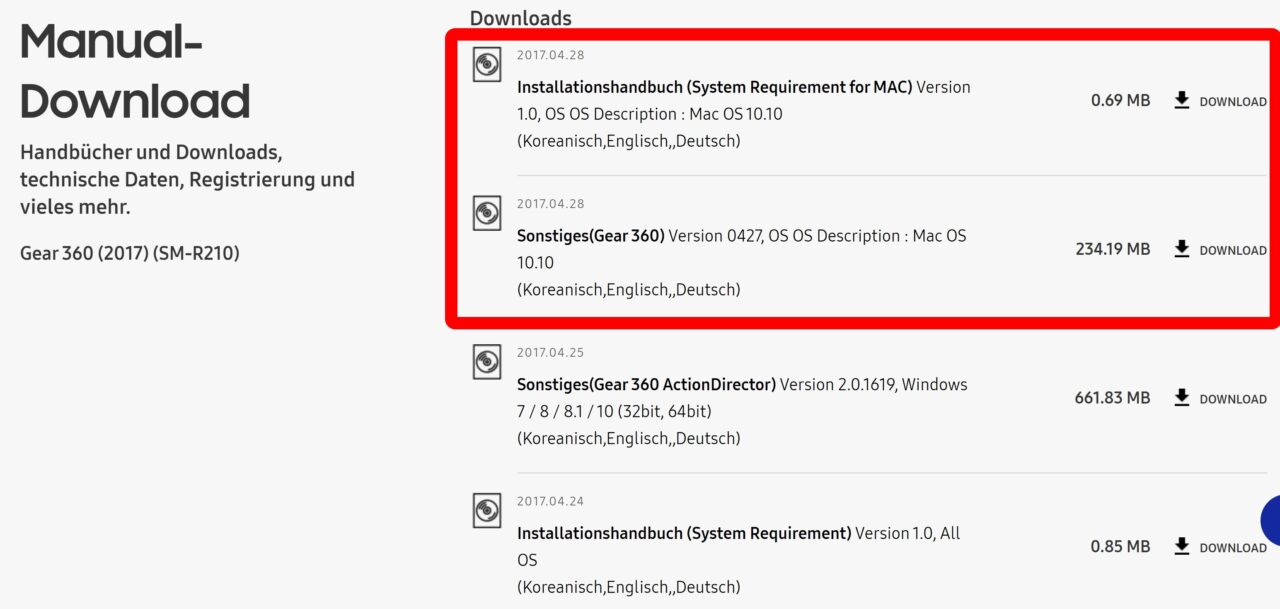The width and height of the screenshot is (1280, 609).
Task: Open the Installationshandbuch (System Requirement) All OS title
Action: (684, 533)
